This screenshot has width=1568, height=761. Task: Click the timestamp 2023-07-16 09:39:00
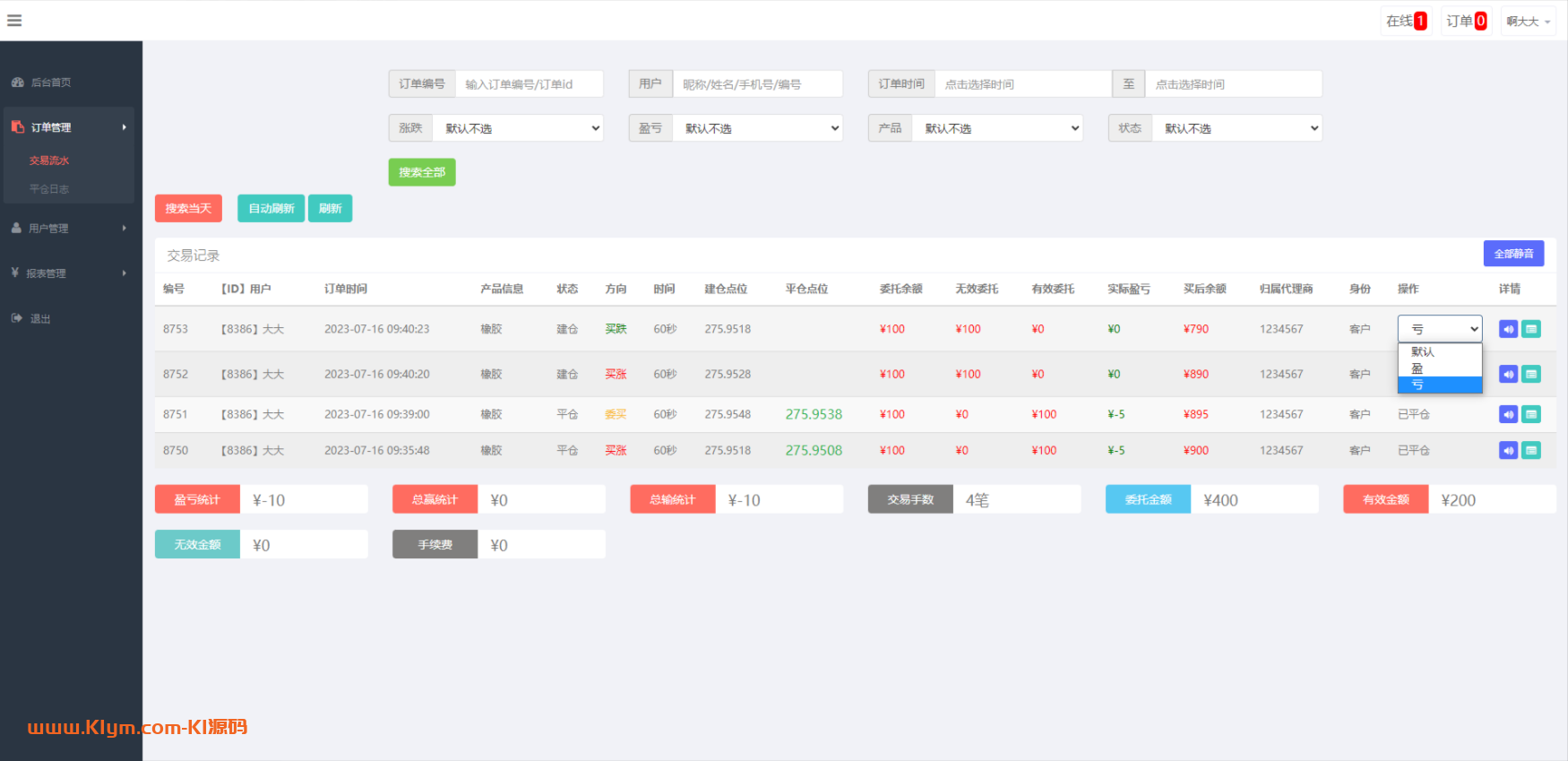coord(377,414)
